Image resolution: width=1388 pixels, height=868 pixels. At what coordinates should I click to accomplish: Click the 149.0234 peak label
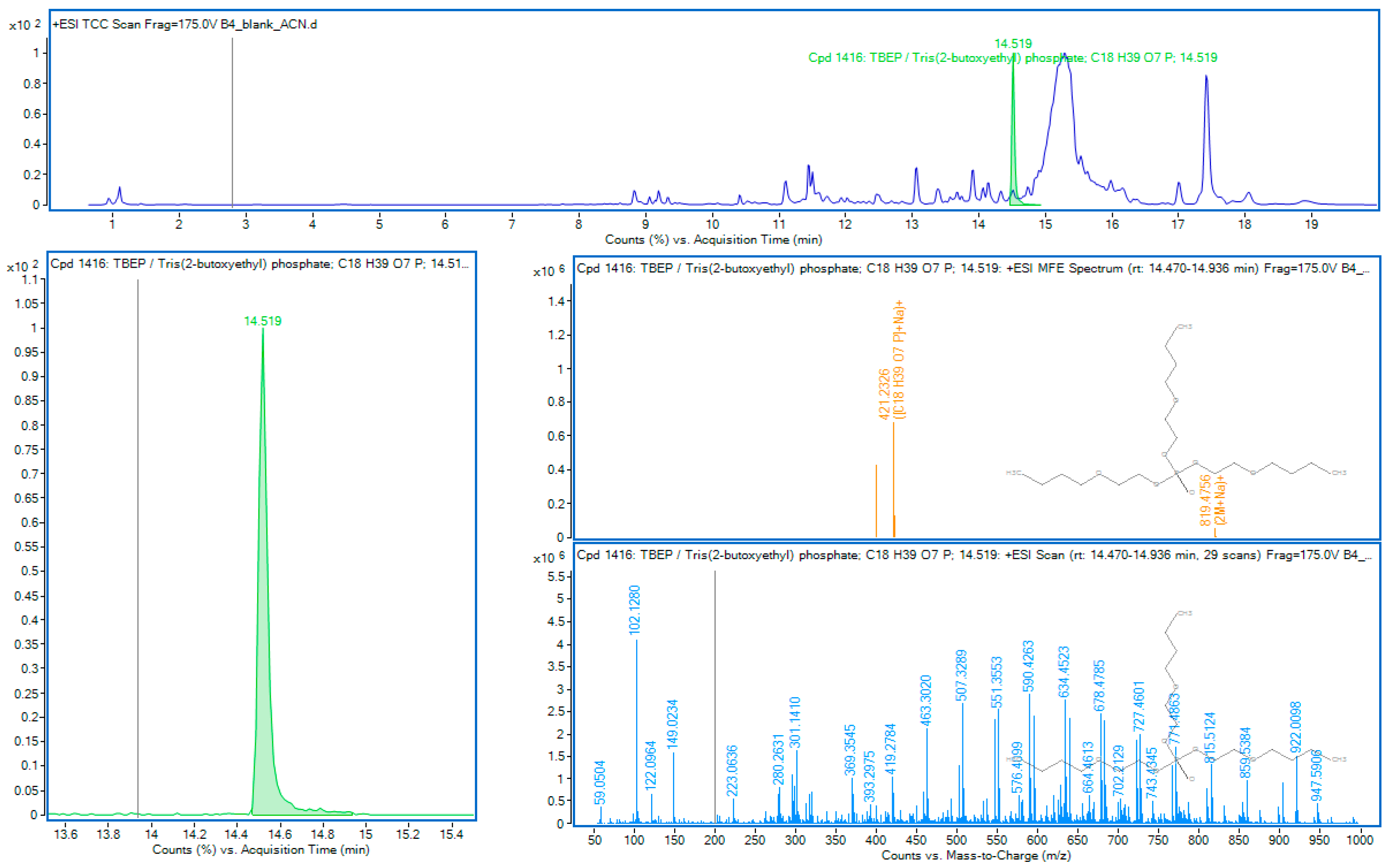672,723
